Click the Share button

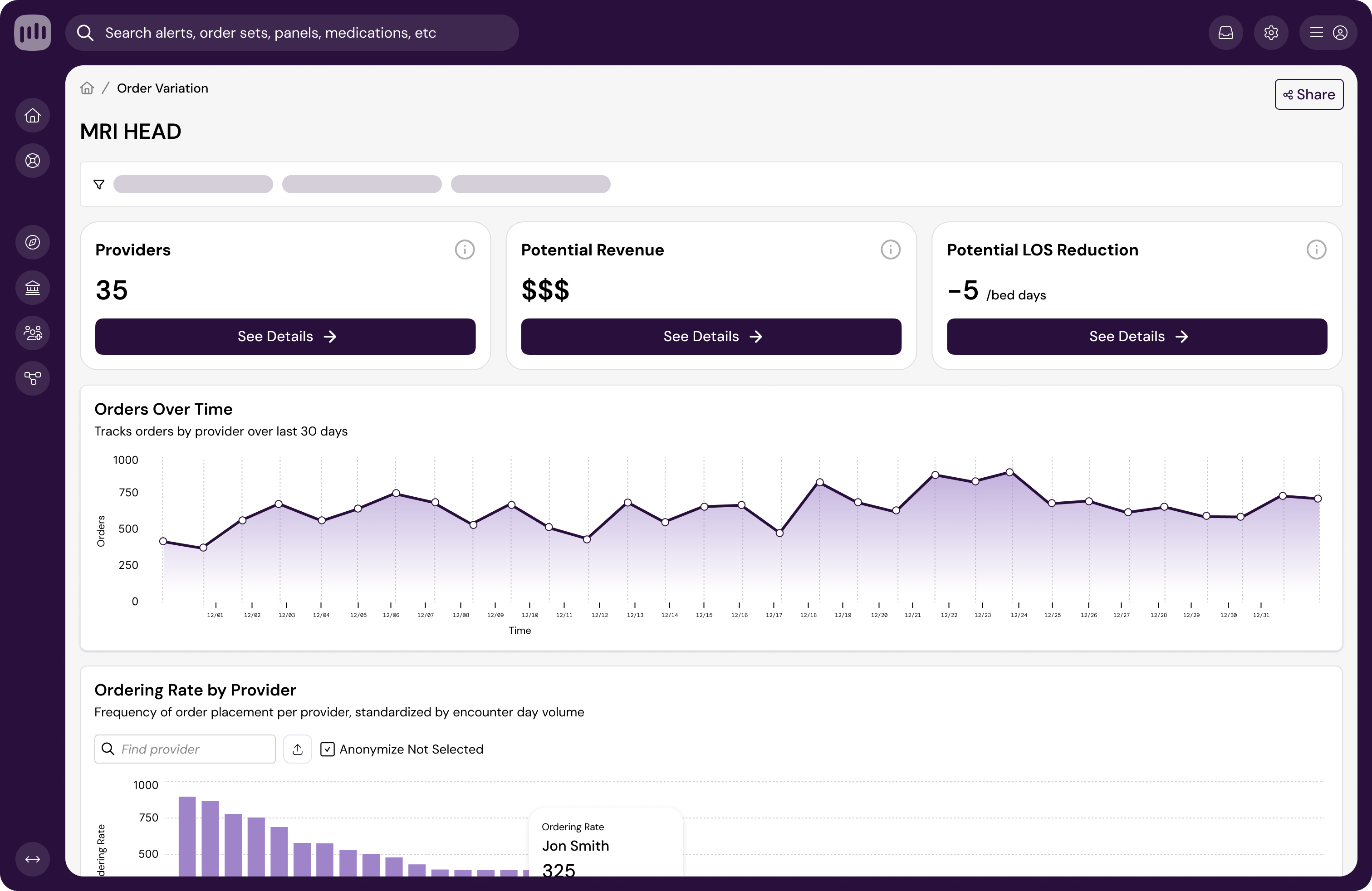click(x=1308, y=94)
